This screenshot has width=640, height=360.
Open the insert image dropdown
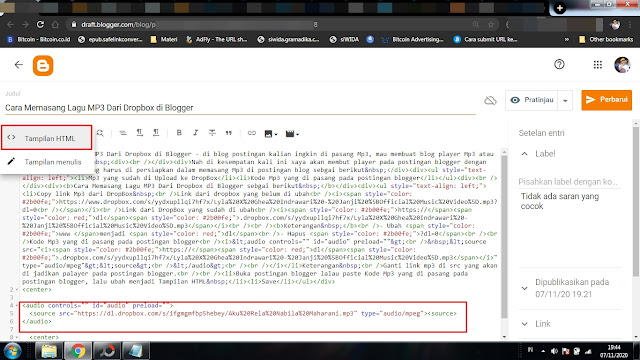tap(271, 133)
